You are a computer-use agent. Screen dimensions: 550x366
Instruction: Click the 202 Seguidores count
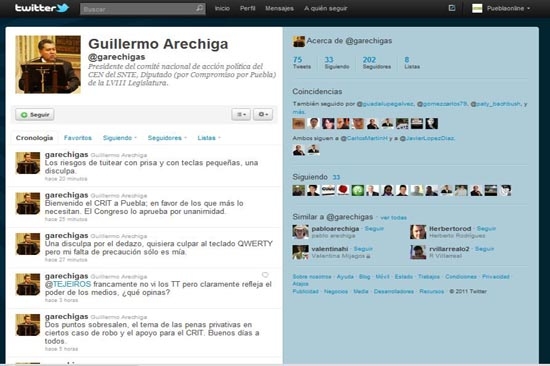[x=377, y=62]
